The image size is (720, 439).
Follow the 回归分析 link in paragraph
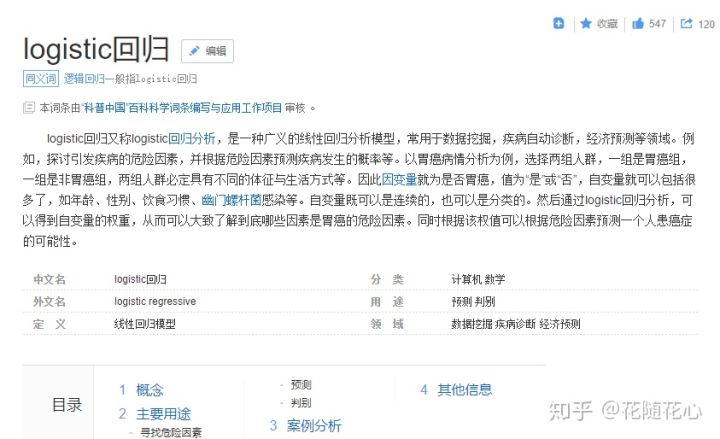(191, 139)
